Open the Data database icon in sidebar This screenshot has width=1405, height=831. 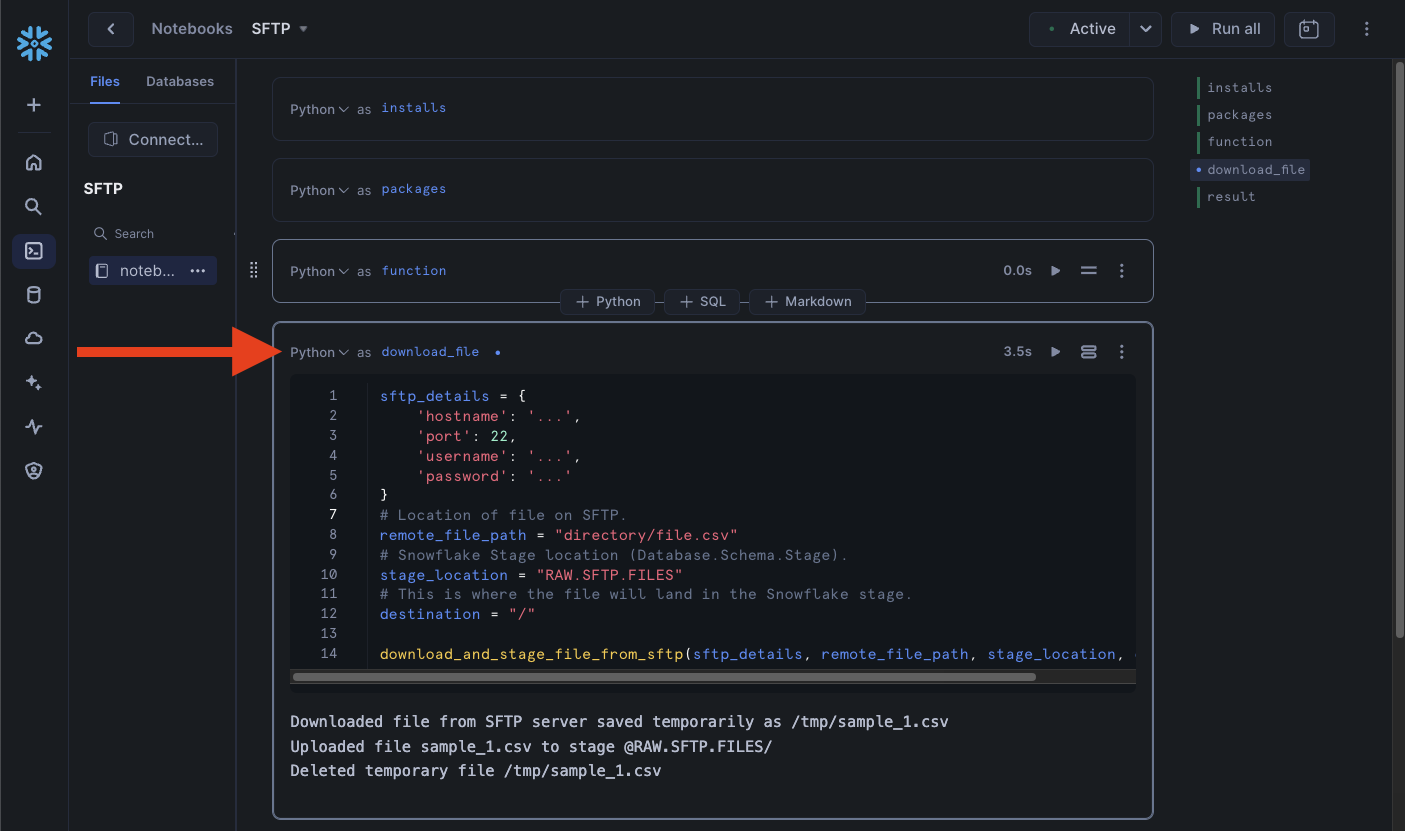pyautogui.click(x=34, y=295)
